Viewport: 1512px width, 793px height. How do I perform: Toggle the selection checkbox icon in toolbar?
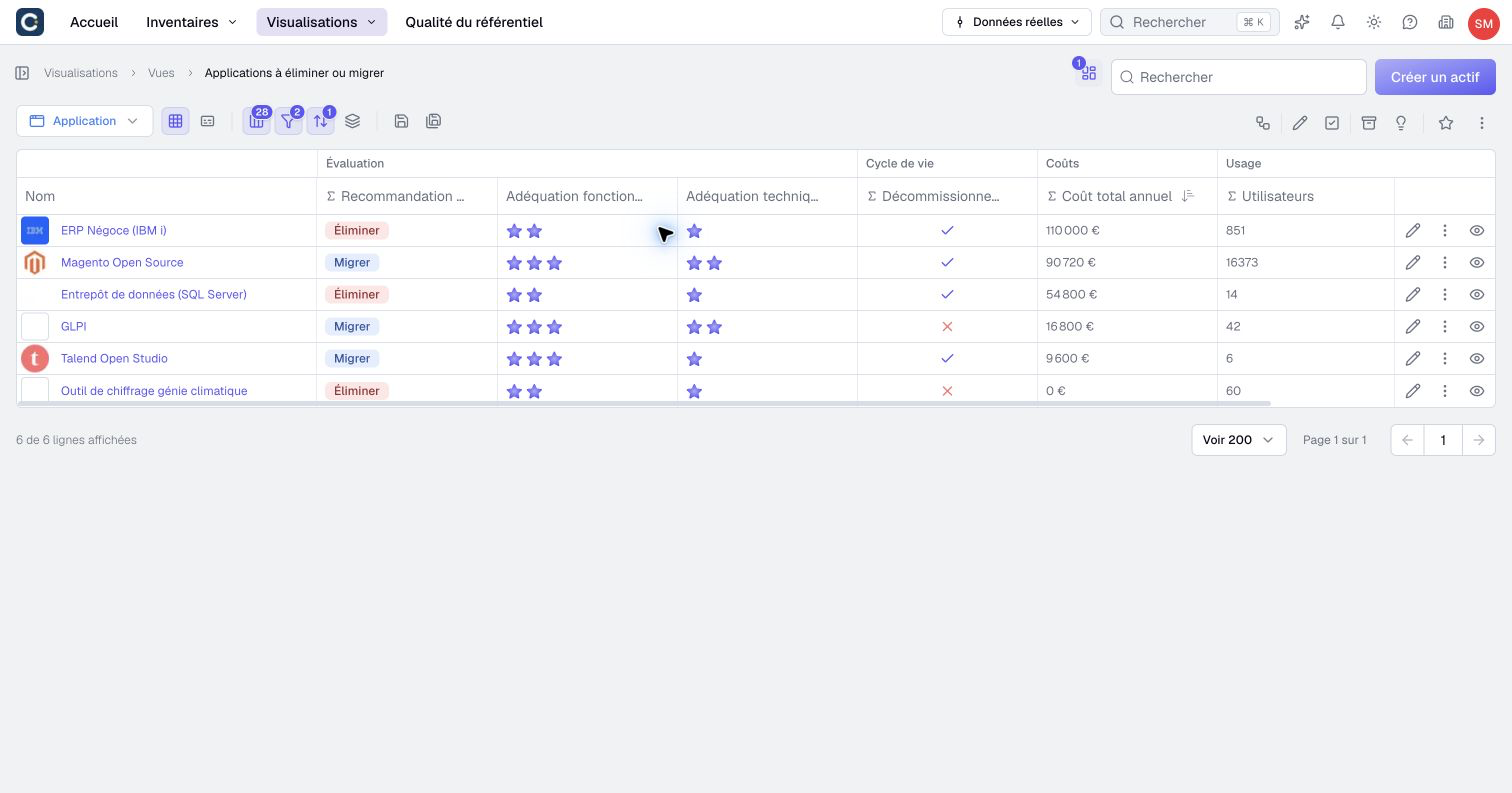1332,123
